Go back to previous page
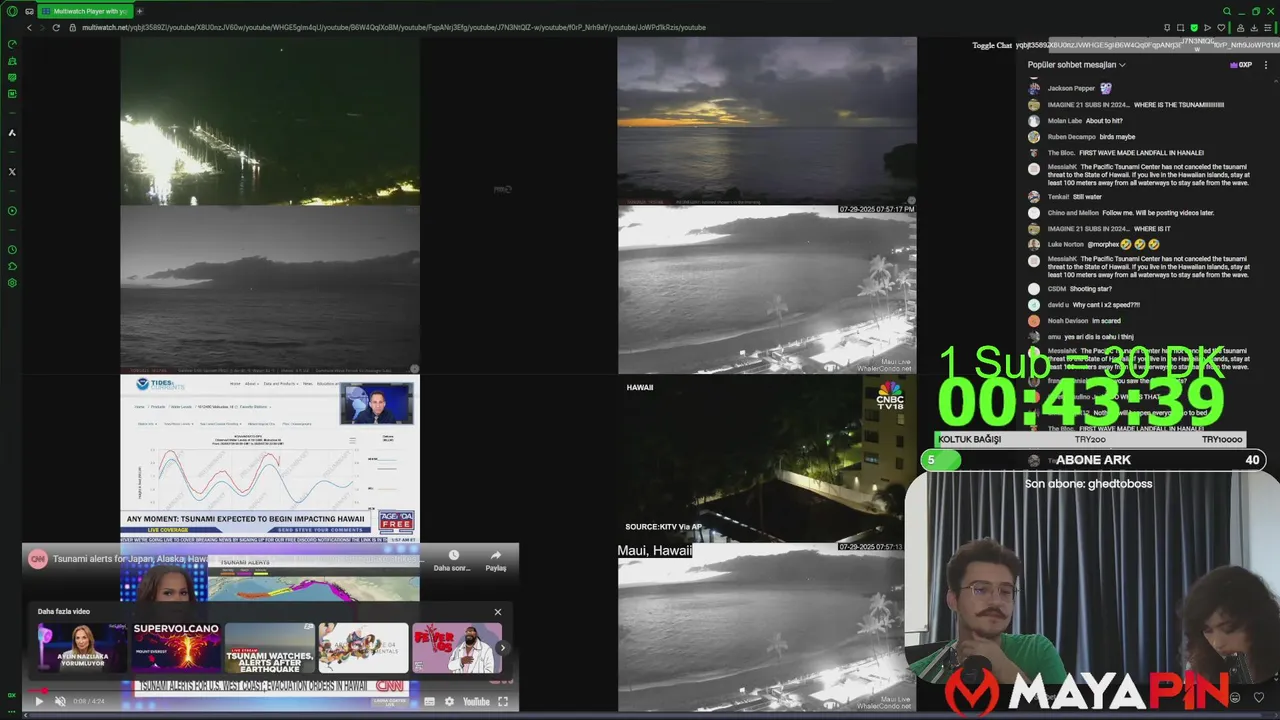The width and height of the screenshot is (1280, 720). (29, 27)
